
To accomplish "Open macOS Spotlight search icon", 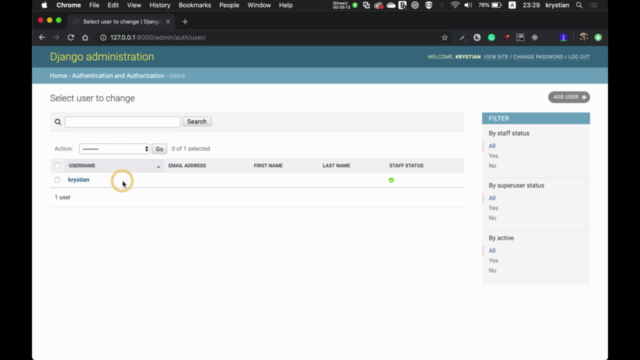I will 579,5.
